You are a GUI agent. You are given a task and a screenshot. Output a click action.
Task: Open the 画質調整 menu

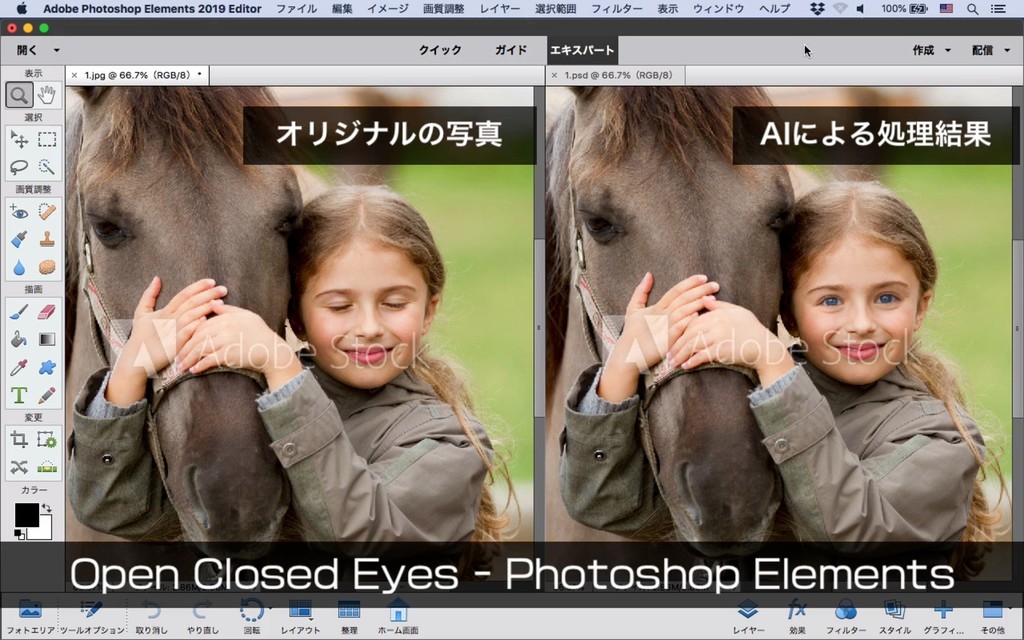point(443,8)
